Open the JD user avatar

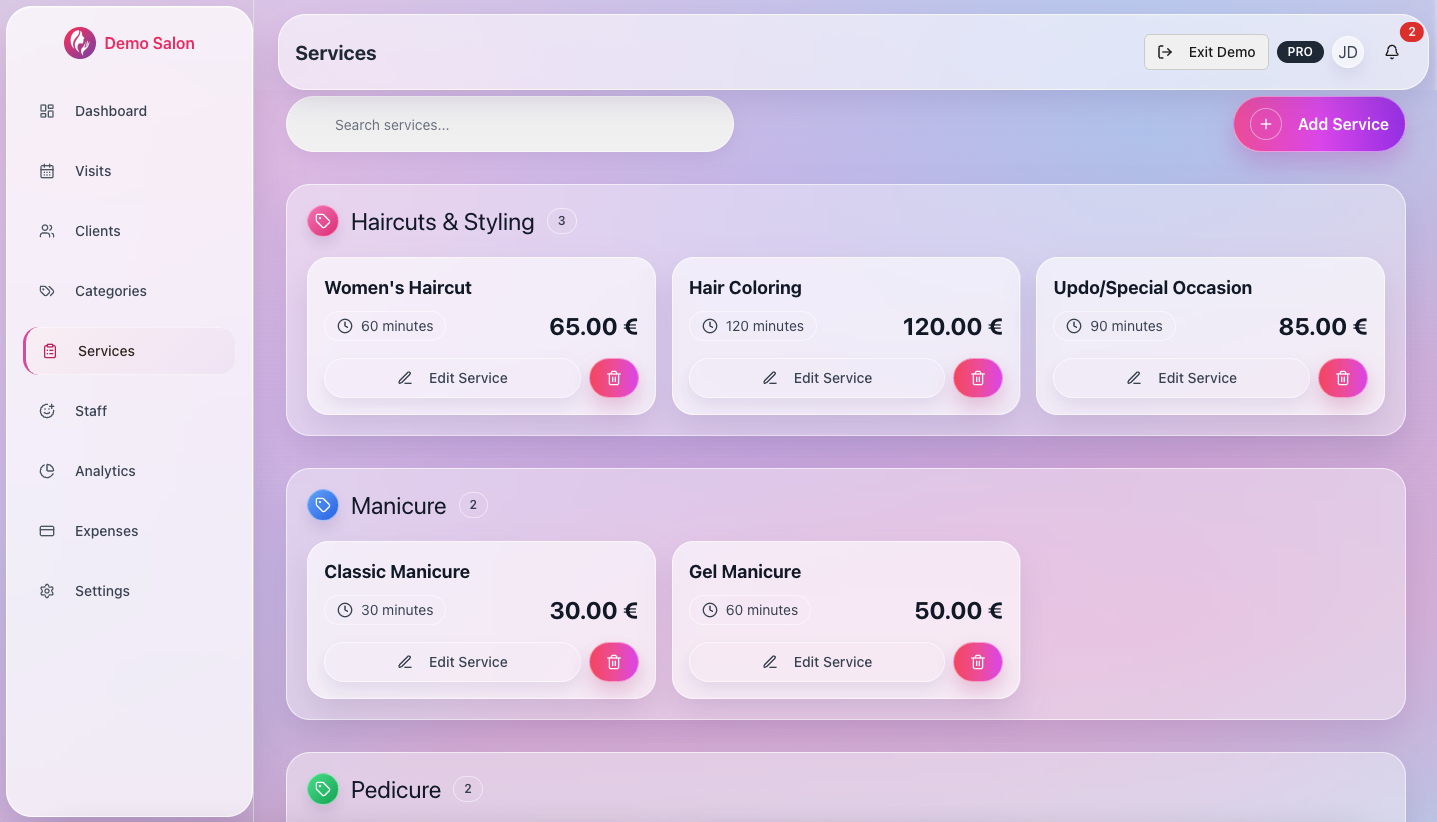click(1348, 52)
